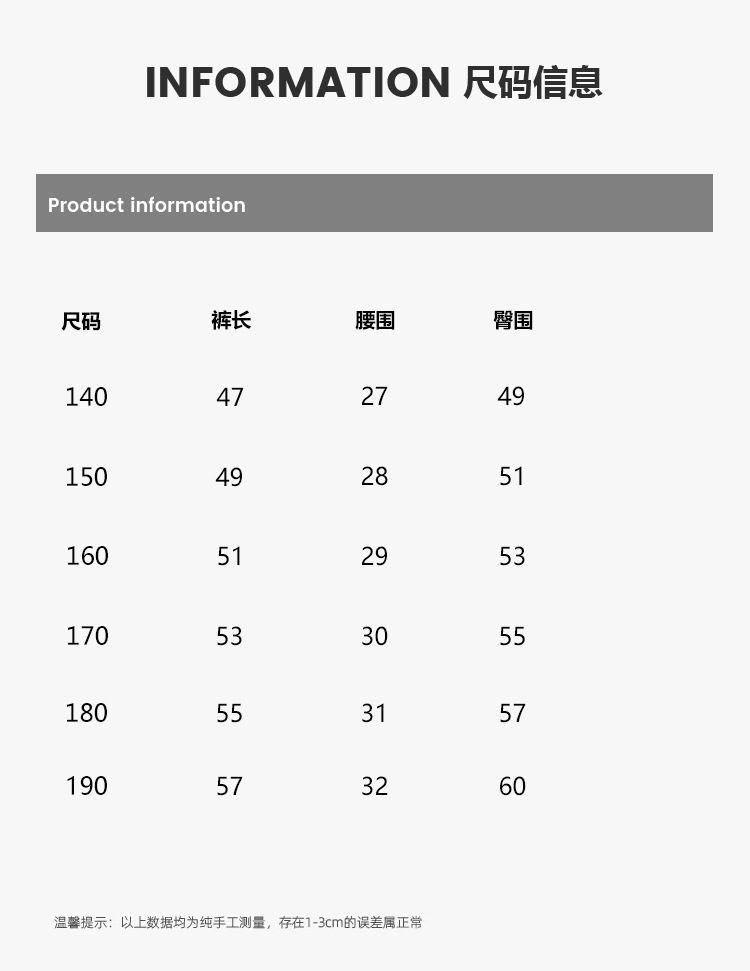750x971 pixels.
Task: Click waist value 32 for size 190
Action: 374,786
